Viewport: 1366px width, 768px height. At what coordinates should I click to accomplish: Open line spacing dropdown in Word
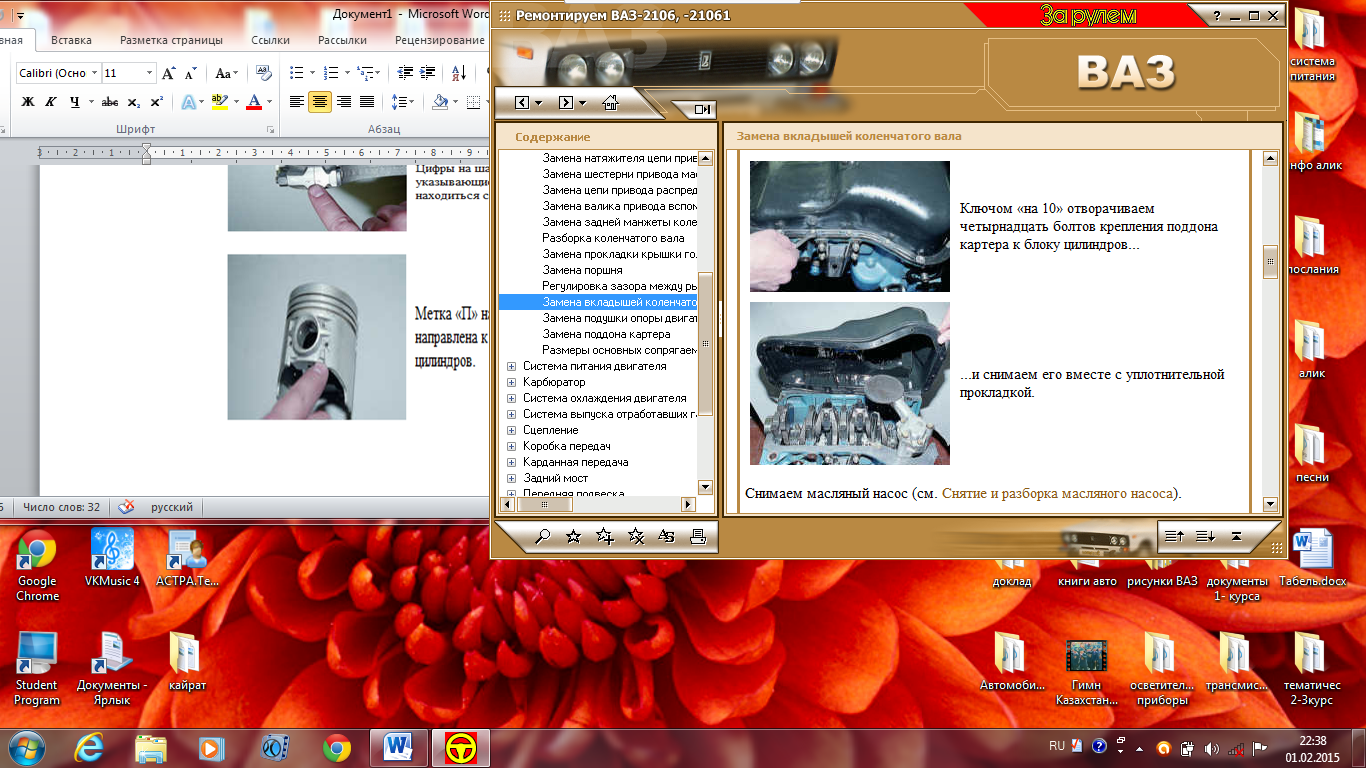(x=402, y=102)
